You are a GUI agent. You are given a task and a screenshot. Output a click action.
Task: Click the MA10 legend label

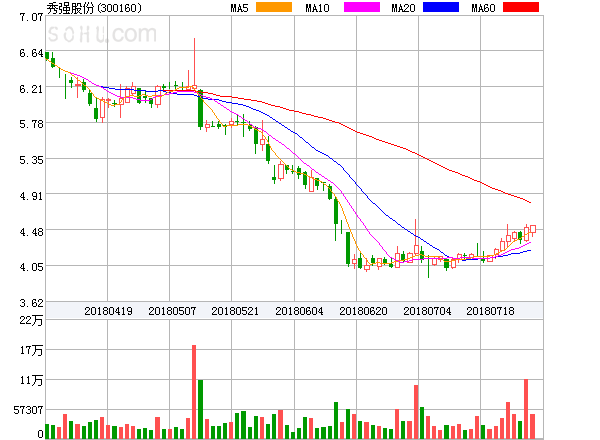(317, 8)
